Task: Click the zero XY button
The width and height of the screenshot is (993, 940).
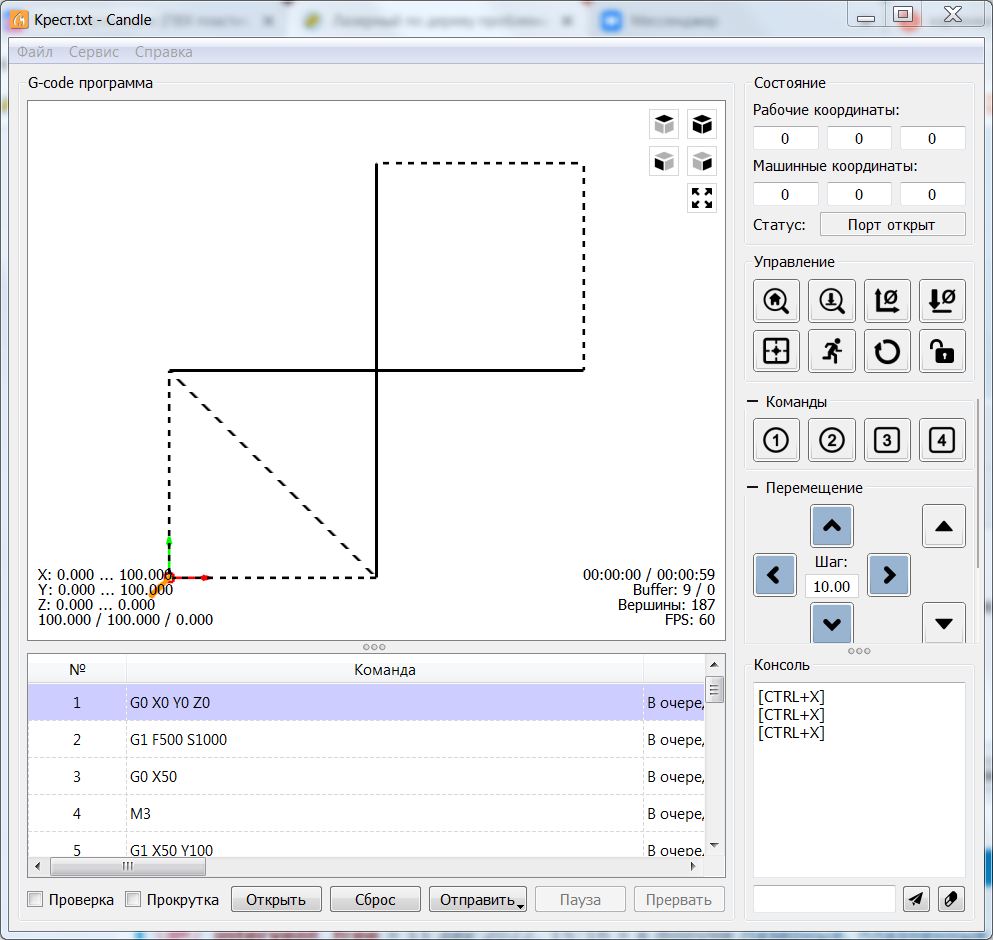Action: (x=887, y=301)
